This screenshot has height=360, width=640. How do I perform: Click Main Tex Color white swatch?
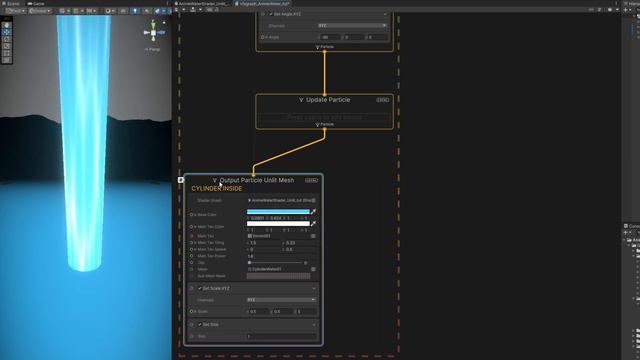(278, 224)
